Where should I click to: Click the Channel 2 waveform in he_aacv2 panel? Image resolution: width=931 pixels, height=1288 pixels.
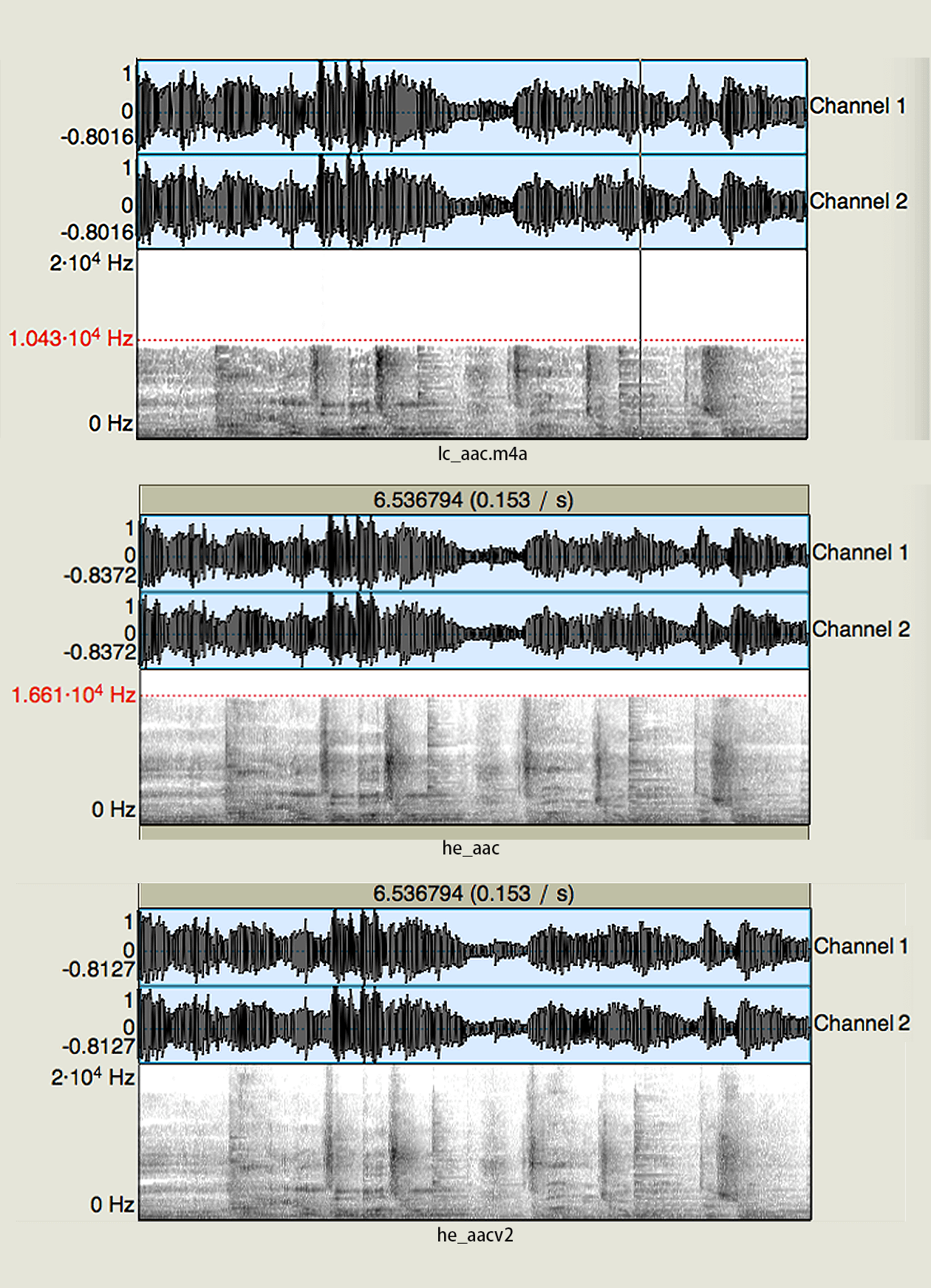click(474, 1025)
